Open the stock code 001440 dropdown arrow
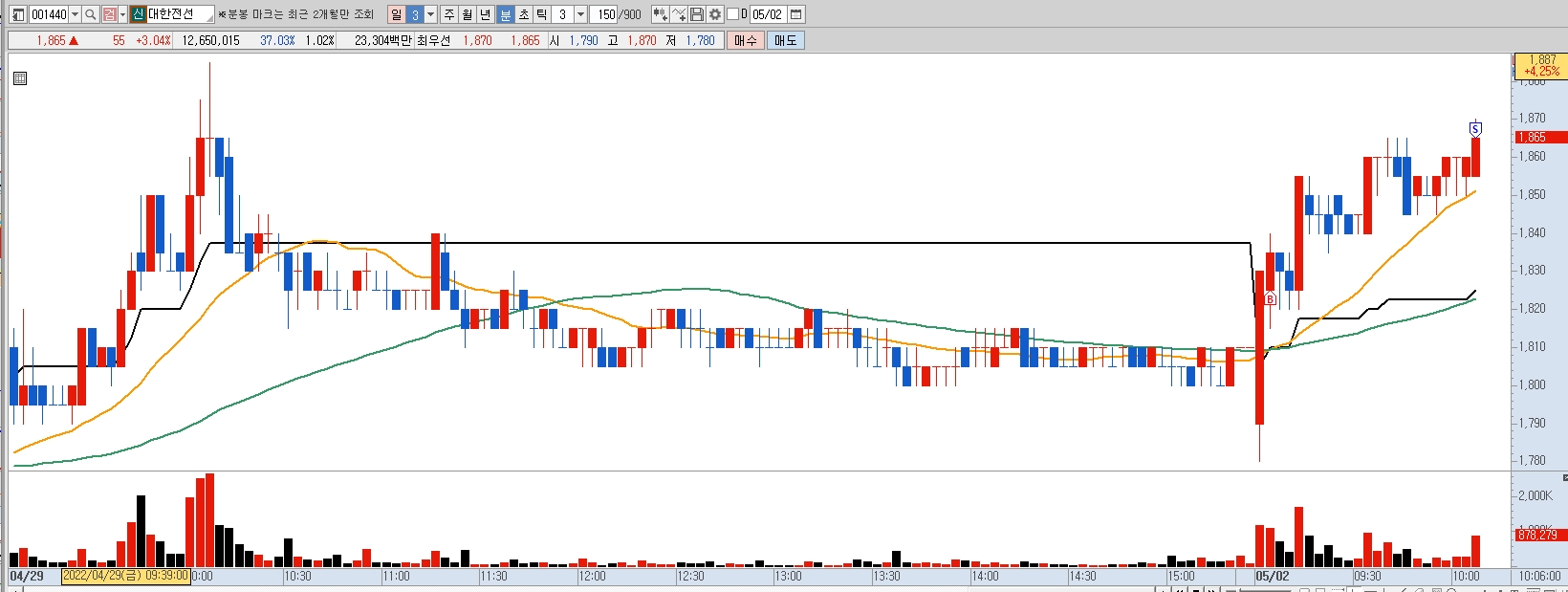 pyautogui.click(x=75, y=14)
